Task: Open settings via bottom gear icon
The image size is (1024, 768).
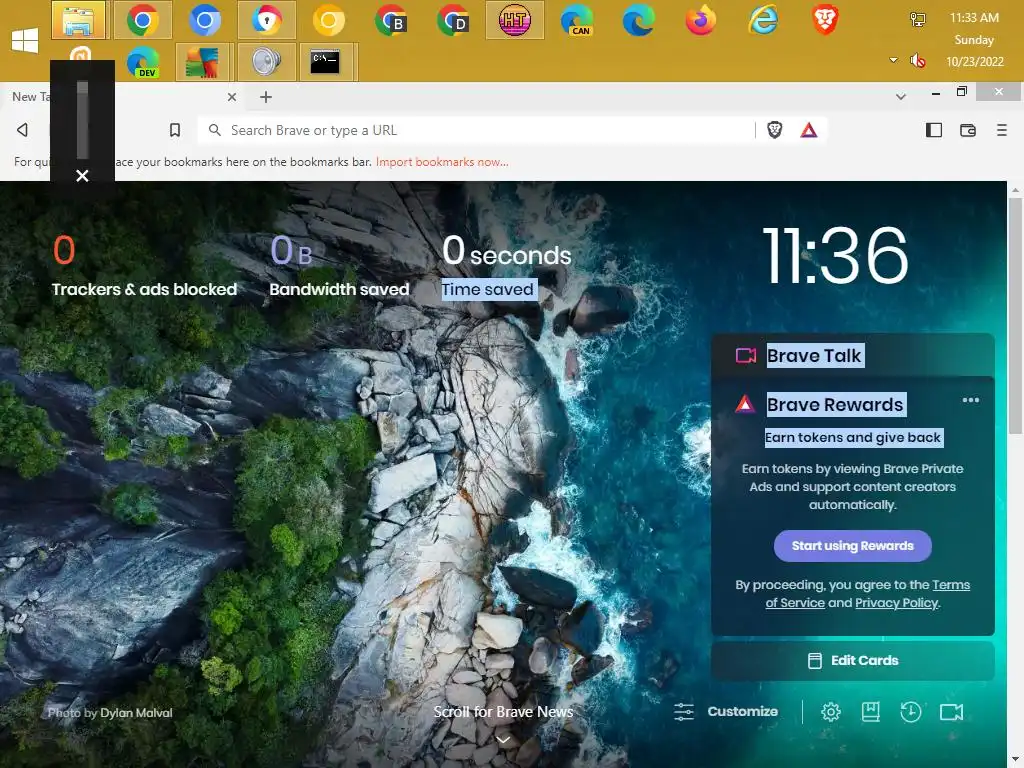Action: 831,711
